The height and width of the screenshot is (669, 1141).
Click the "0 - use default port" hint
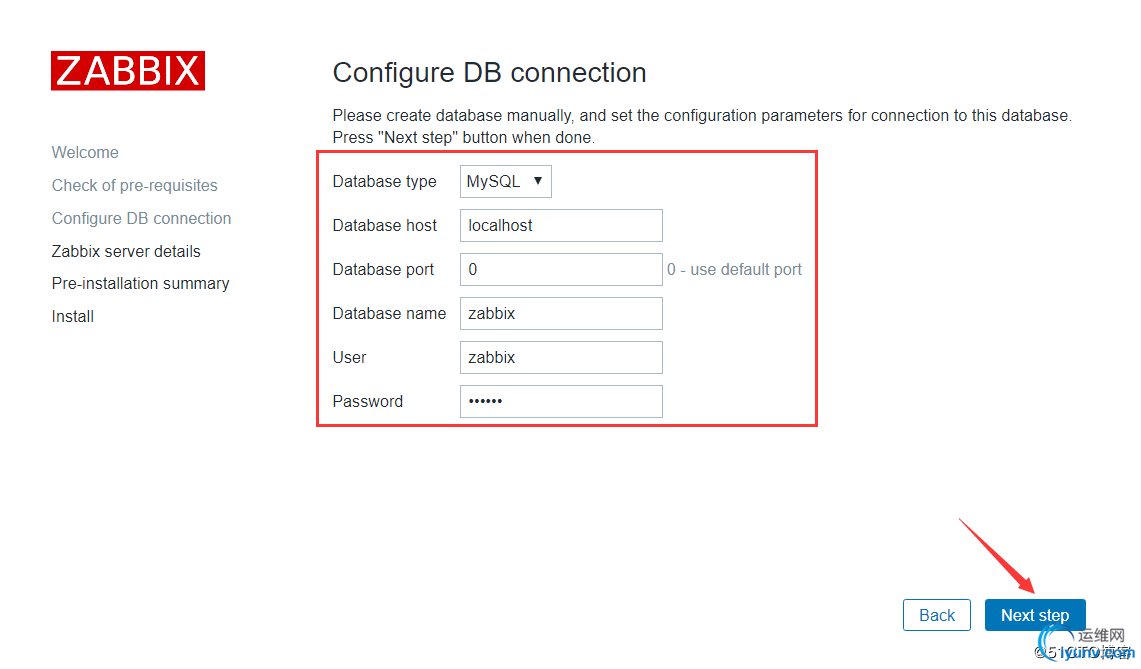pyautogui.click(x=734, y=269)
